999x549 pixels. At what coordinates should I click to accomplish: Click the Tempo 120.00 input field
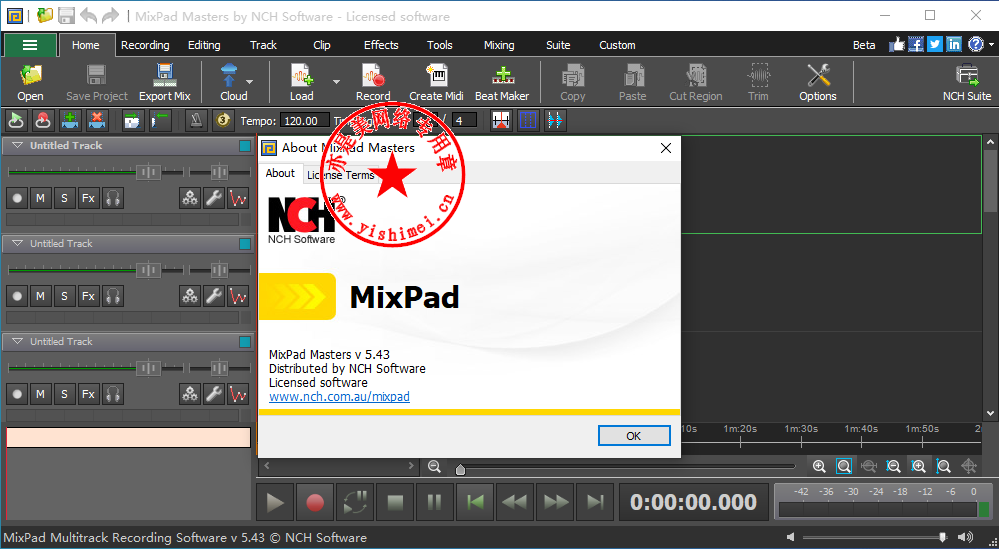tap(305, 120)
